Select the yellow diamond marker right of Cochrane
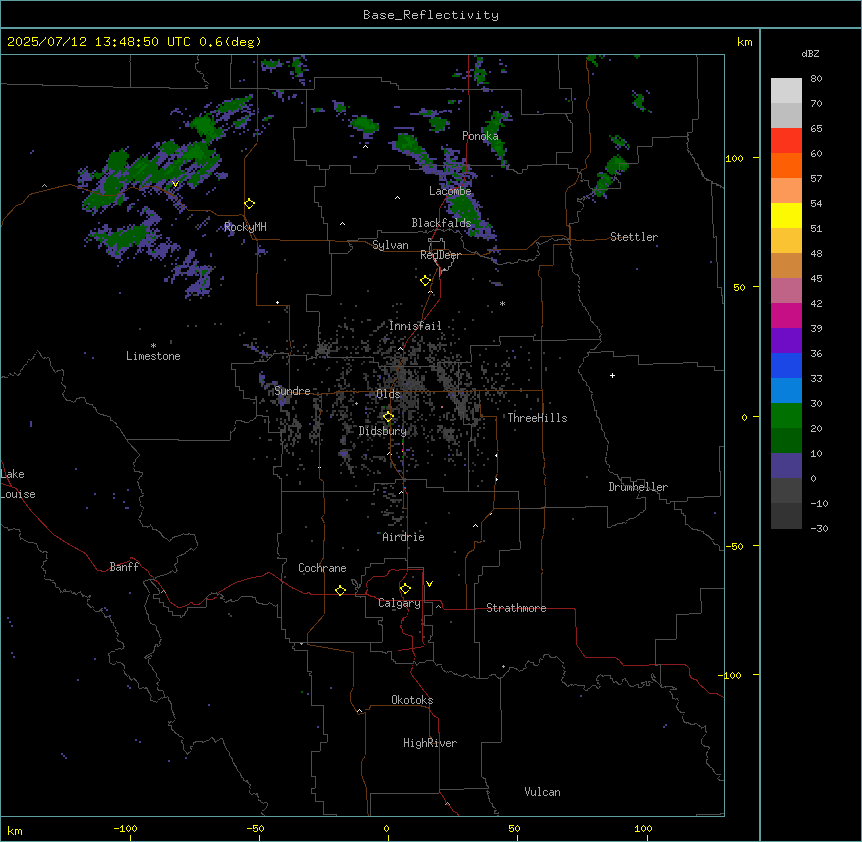Image resolution: width=862 pixels, height=842 pixels. 340,590
